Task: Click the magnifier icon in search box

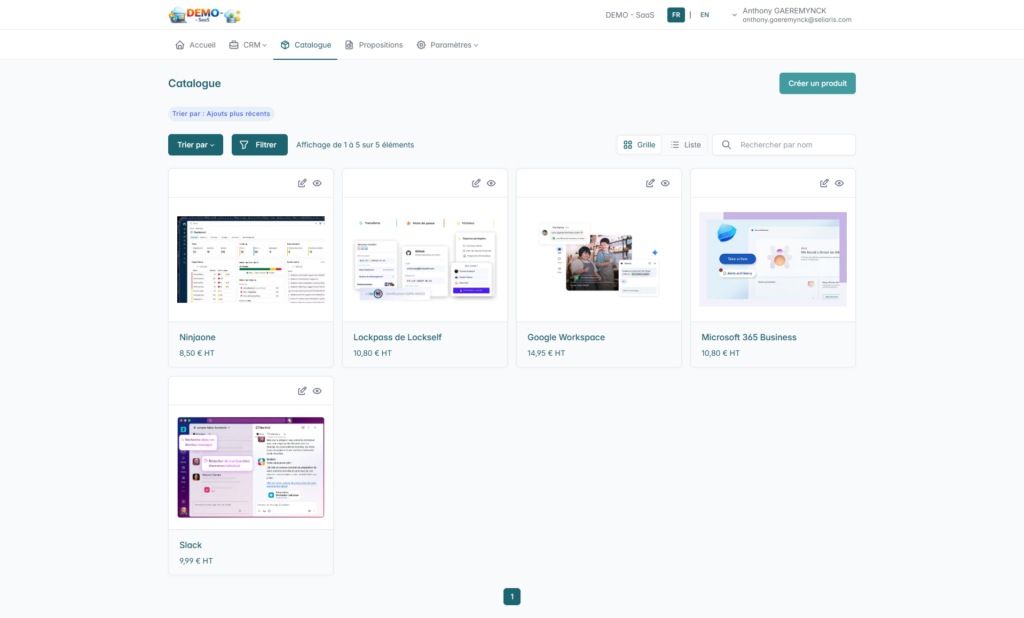Action: click(727, 145)
